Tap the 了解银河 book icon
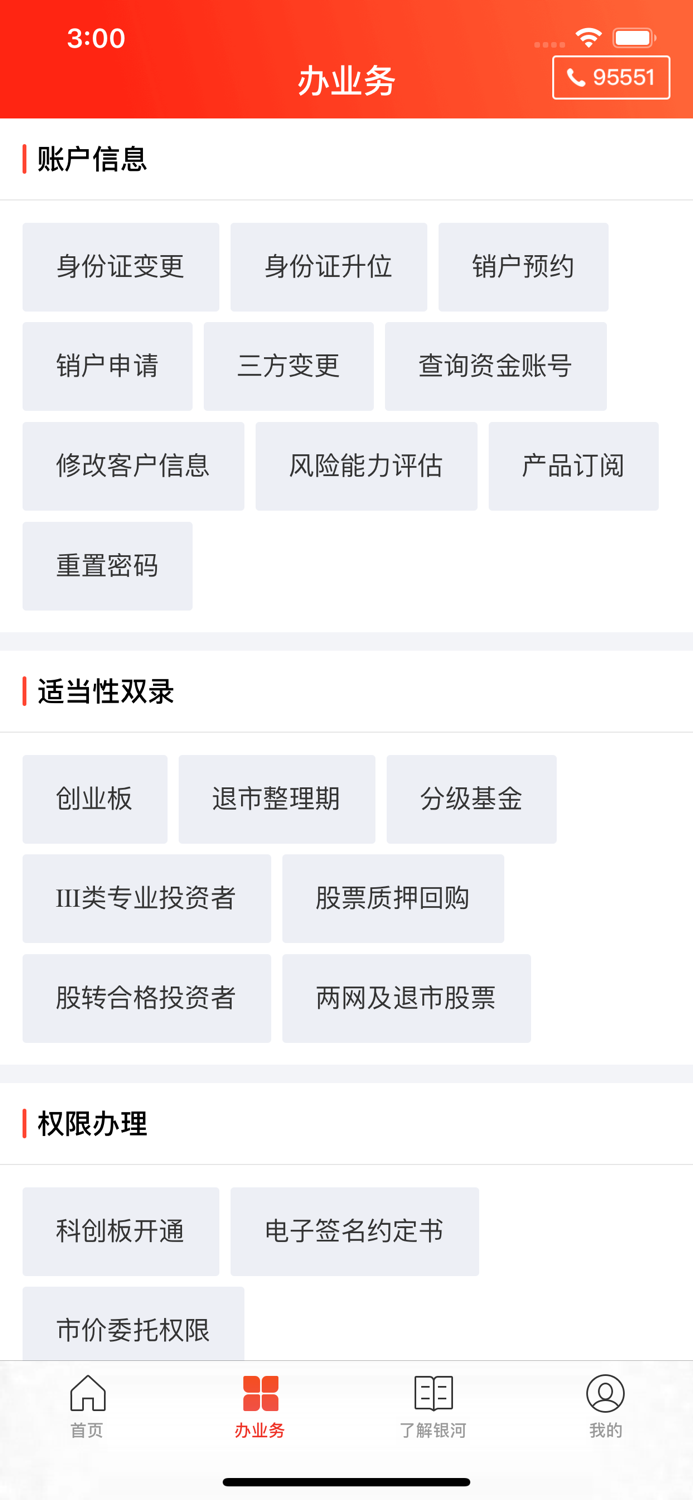This screenshot has width=693, height=1500. 433,1390
